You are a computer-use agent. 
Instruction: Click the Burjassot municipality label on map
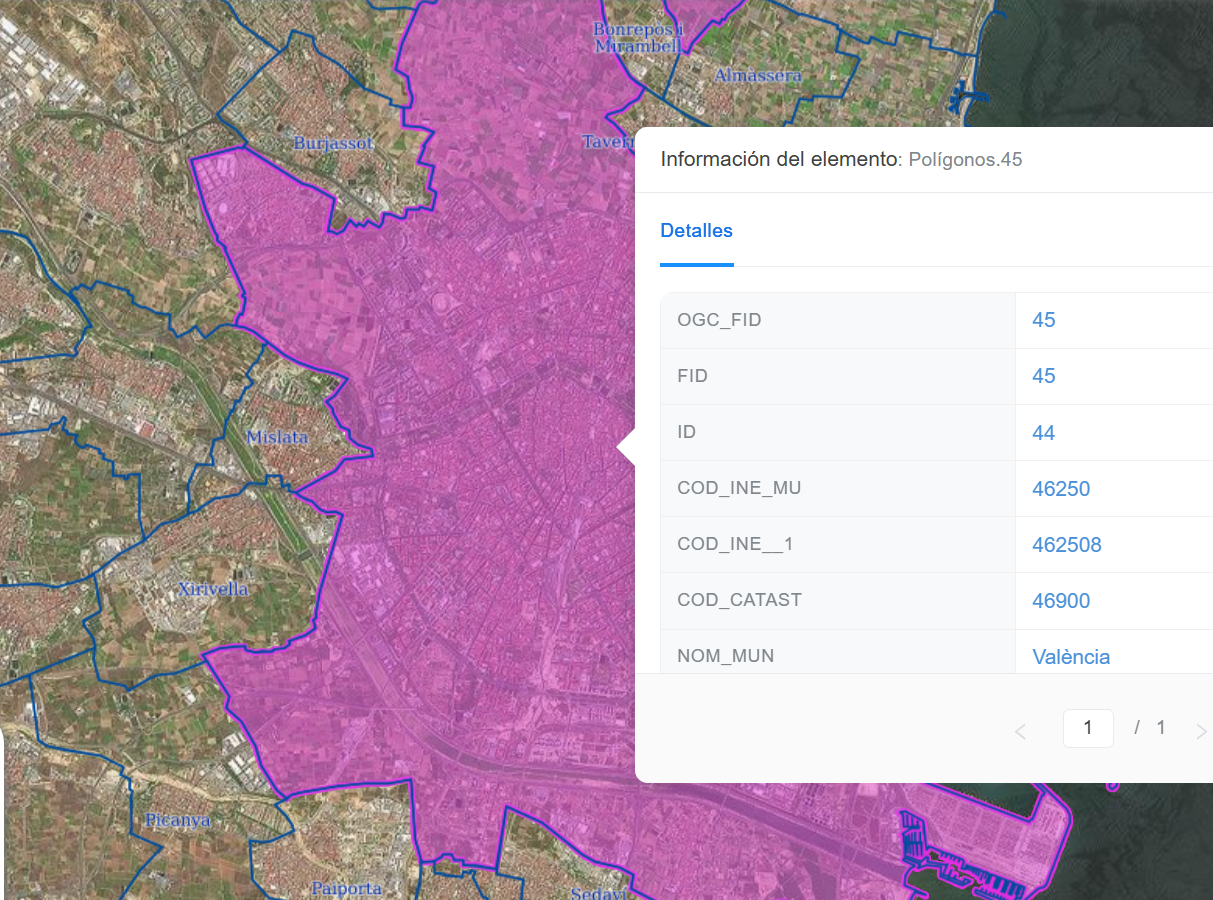coord(333,144)
